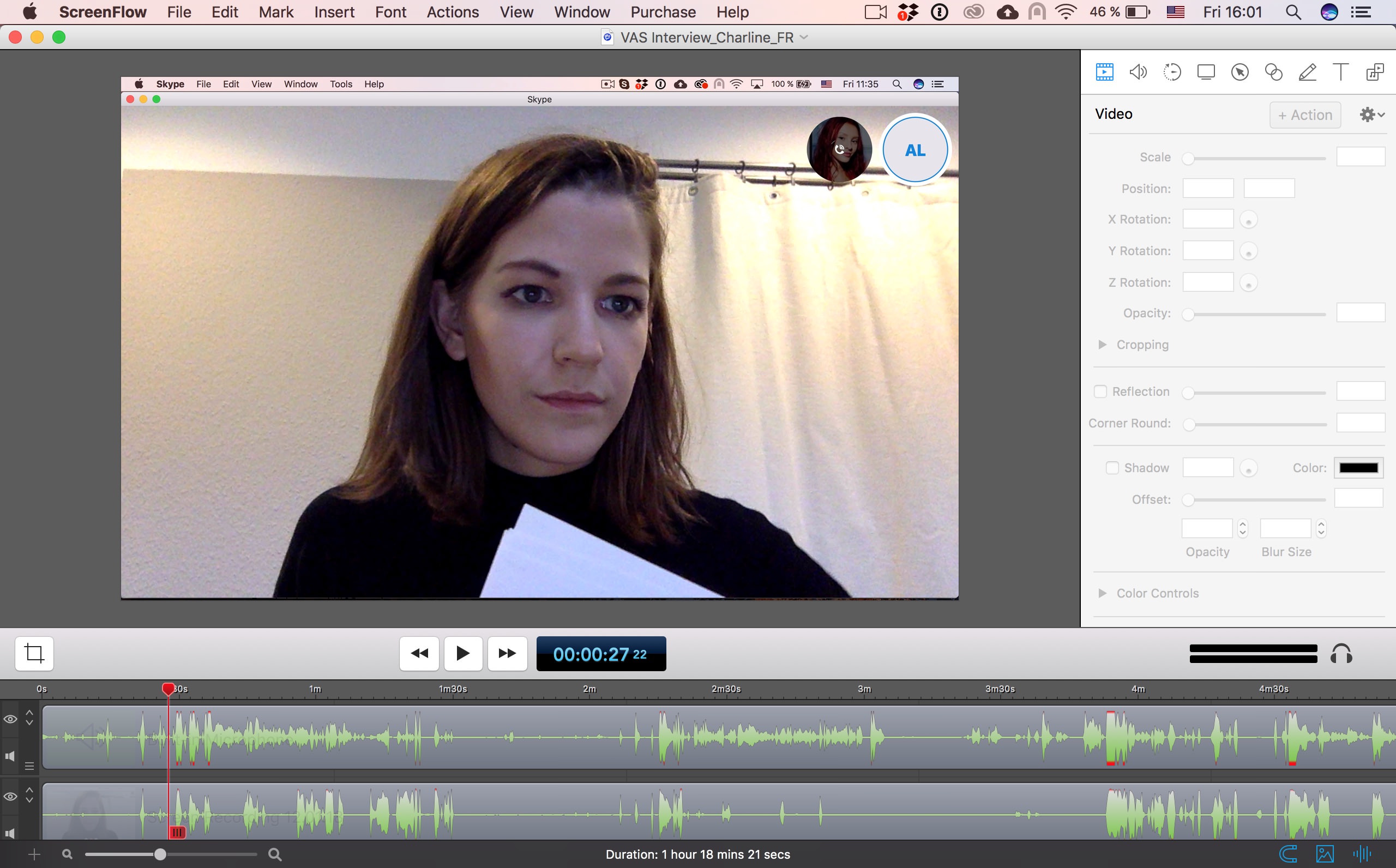Open the Annotations pencil icon

[x=1307, y=73]
